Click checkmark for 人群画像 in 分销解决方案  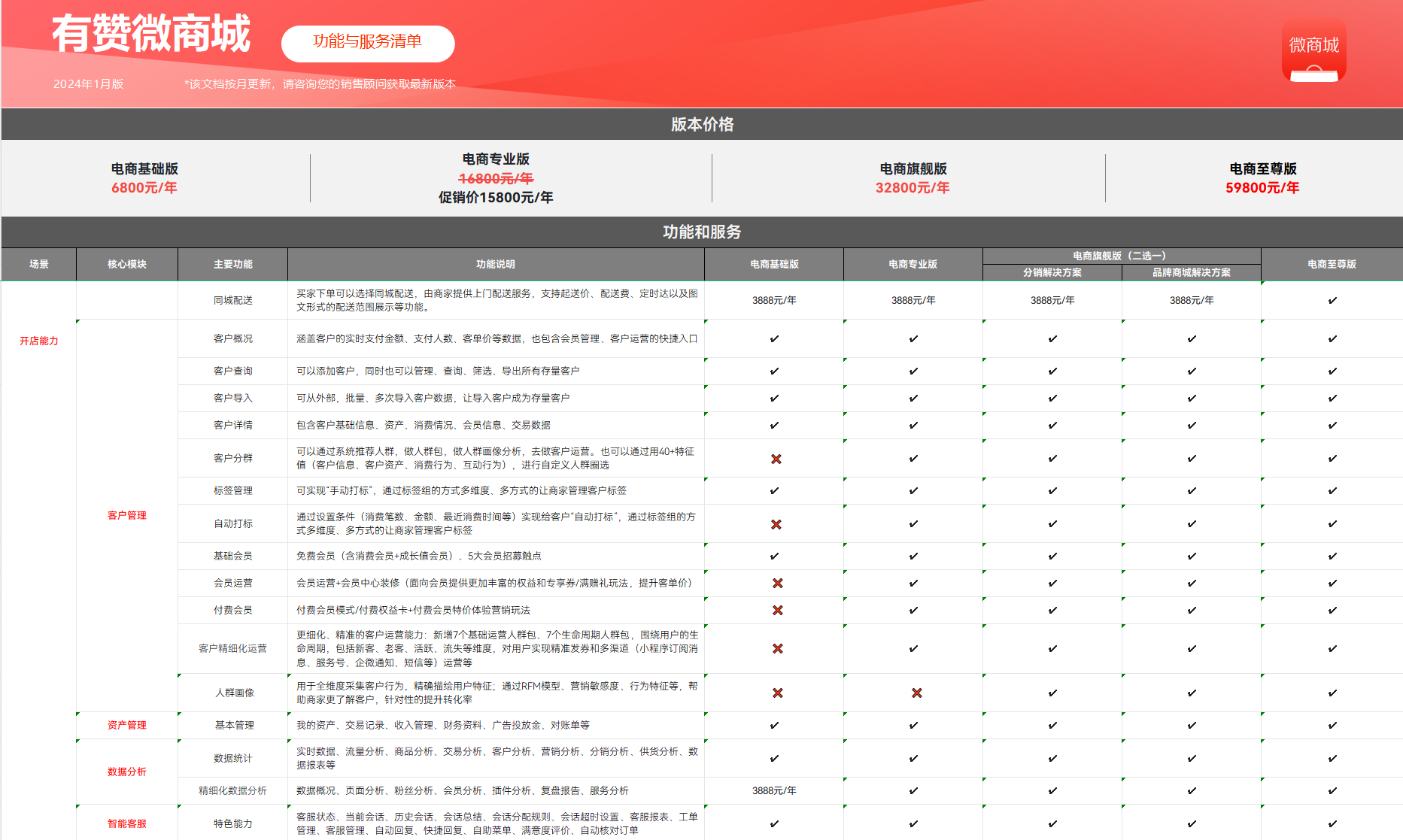pyautogui.click(x=1052, y=693)
